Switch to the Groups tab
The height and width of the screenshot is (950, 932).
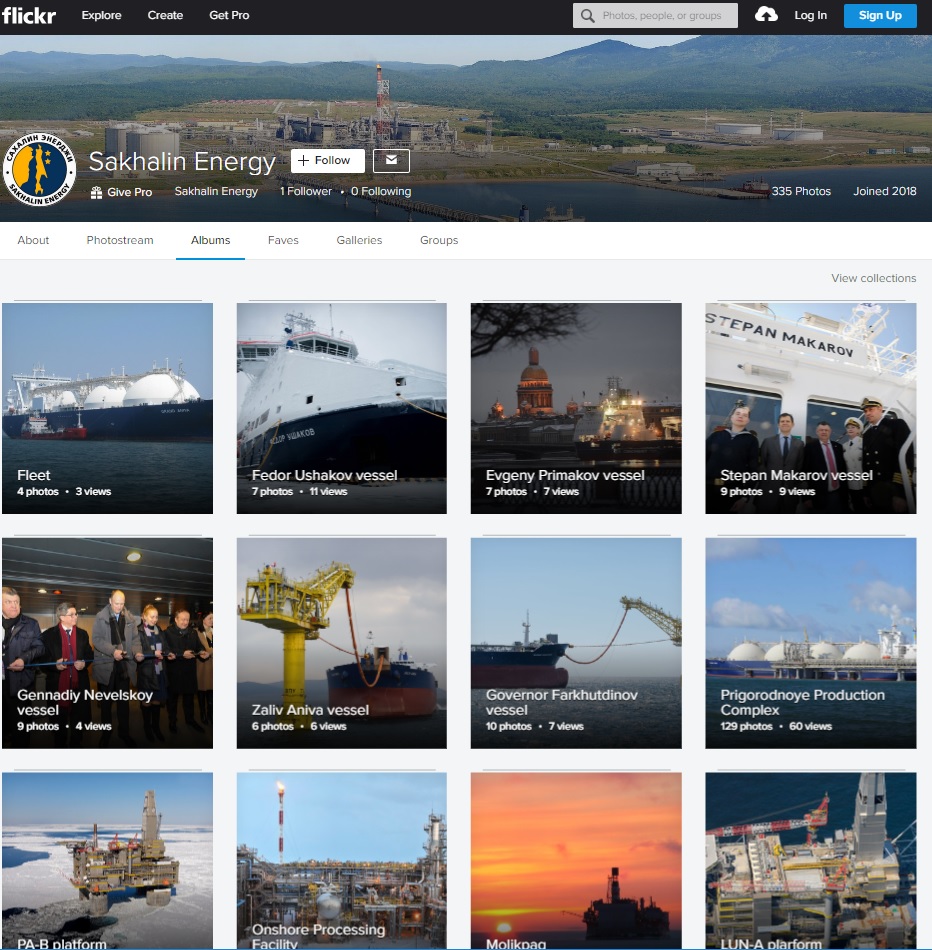click(439, 240)
